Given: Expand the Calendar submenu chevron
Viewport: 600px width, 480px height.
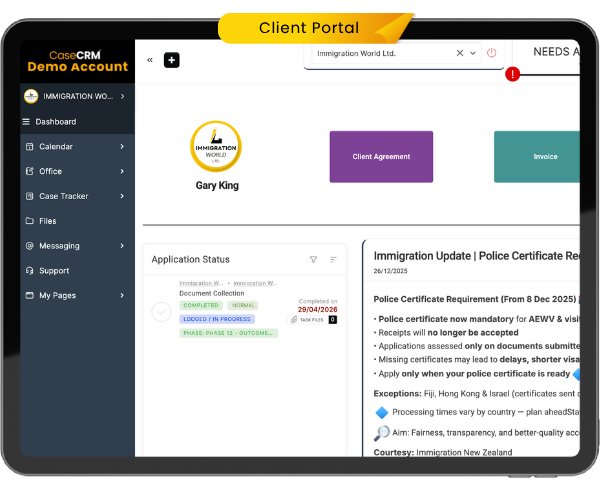Looking at the screenshot, I should (x=122, y=147).
